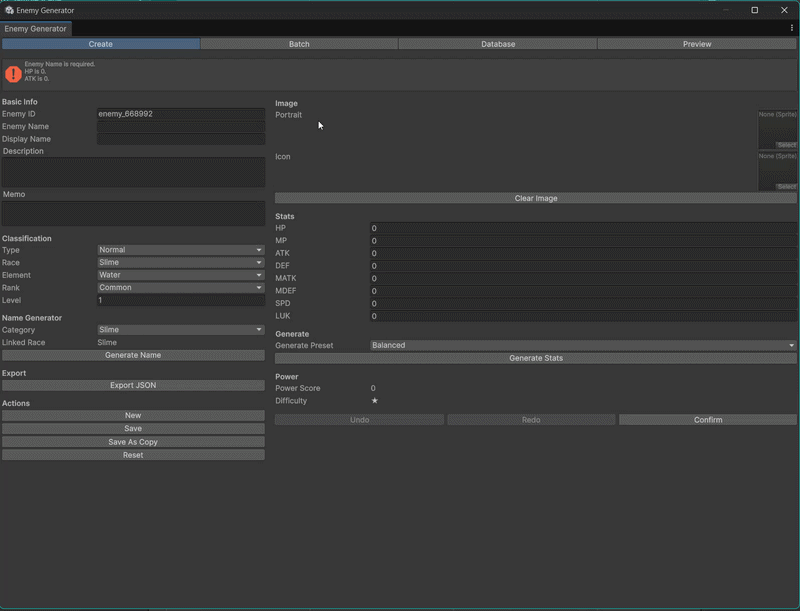Screen dimensions: 800x611
Task: Open the Type dropdown showing Normal
Action: [181, 250]
